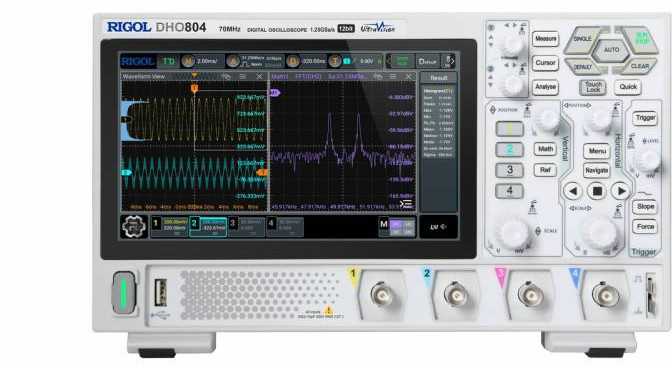This screenshot has height=368, width=672.
Task: Tap the orange trigger position marker T
Action: pos(195,88)
